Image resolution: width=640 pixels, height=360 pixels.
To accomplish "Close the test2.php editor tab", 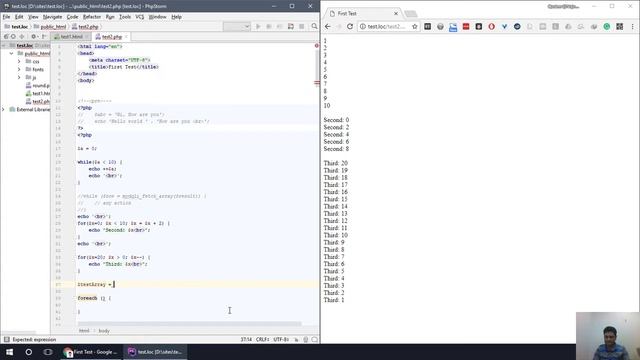I will 126,37.
